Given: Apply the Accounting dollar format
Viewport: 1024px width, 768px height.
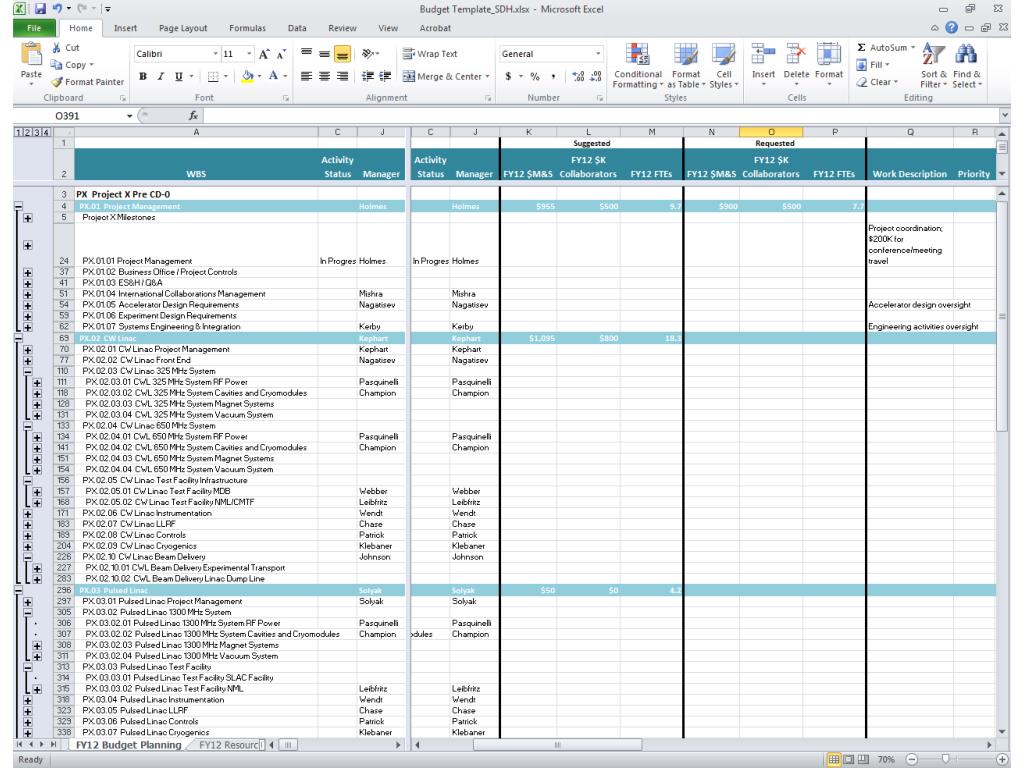Looking at the screenshot, I should [x=508, y=76].
